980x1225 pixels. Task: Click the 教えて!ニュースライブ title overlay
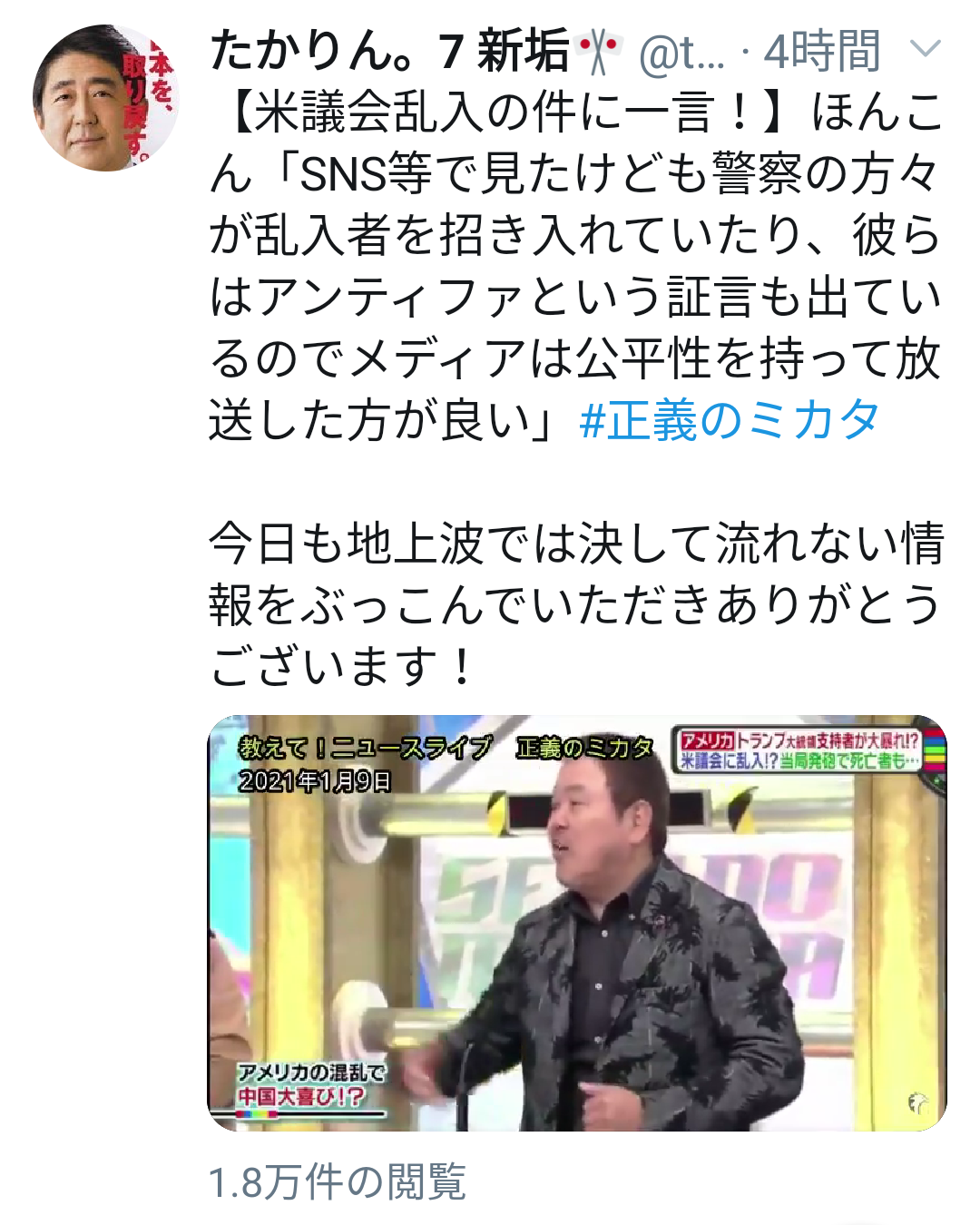[365, 748]
